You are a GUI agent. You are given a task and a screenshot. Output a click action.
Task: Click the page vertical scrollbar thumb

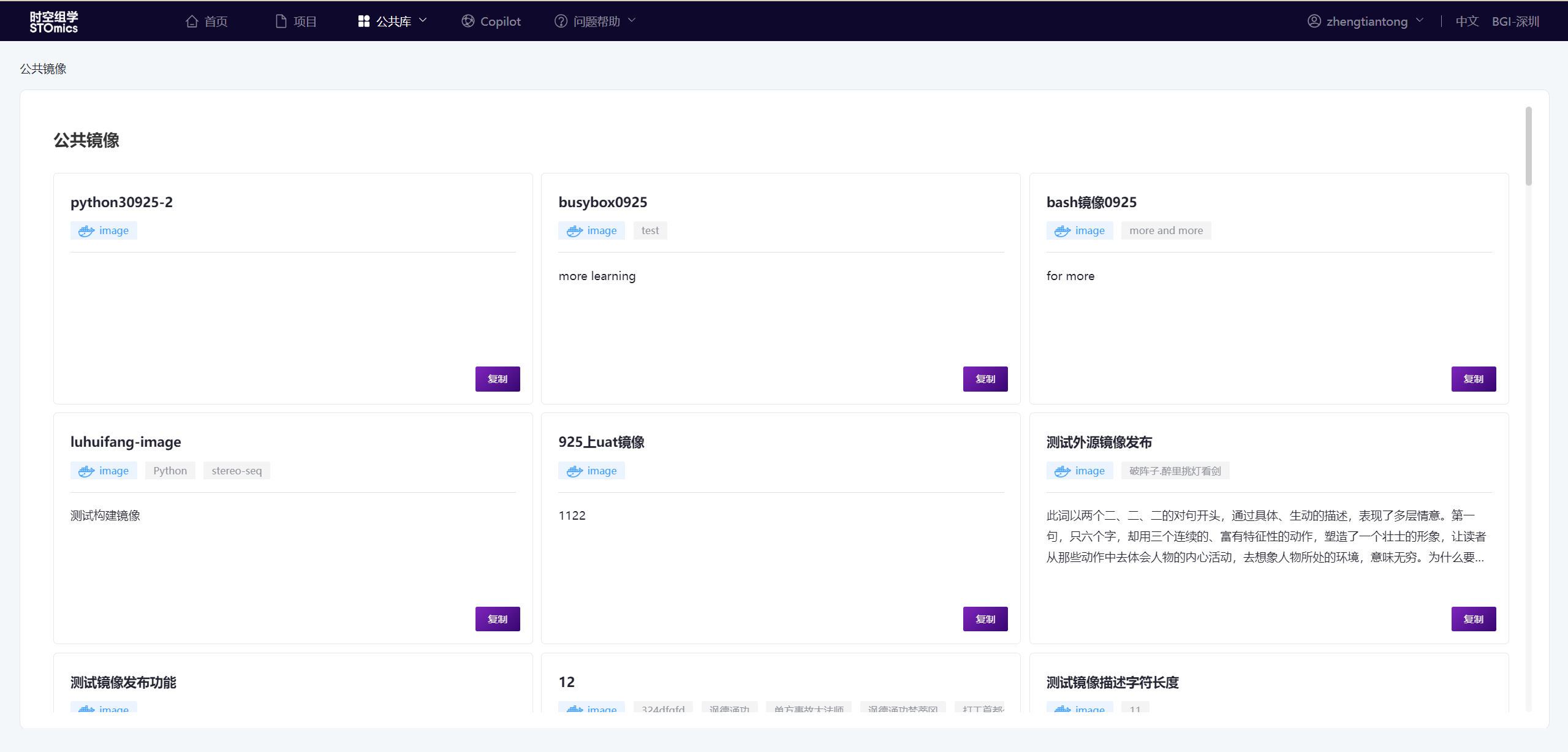click(1528, 146)
